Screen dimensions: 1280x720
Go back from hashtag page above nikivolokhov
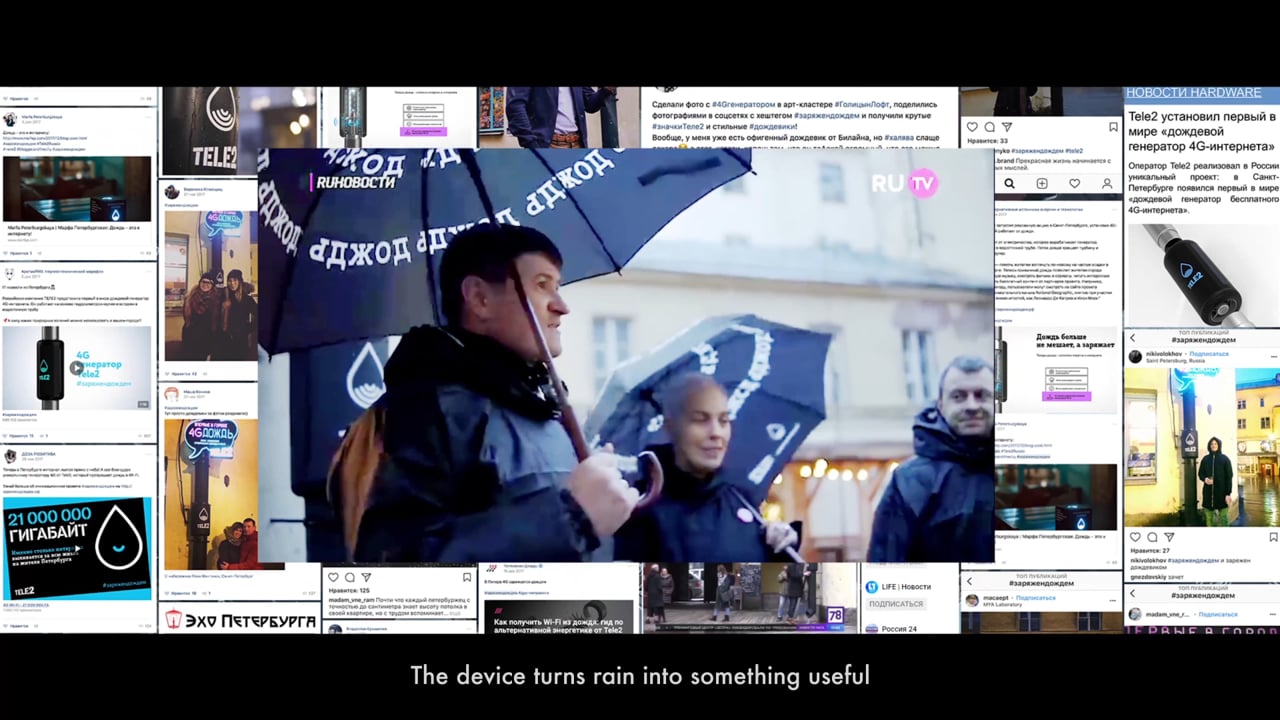[x=1132, y=339]
